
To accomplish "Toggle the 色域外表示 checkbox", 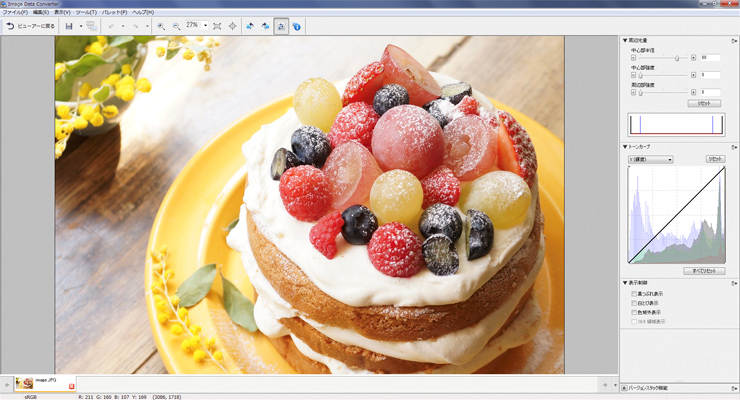I will point(633,312).
